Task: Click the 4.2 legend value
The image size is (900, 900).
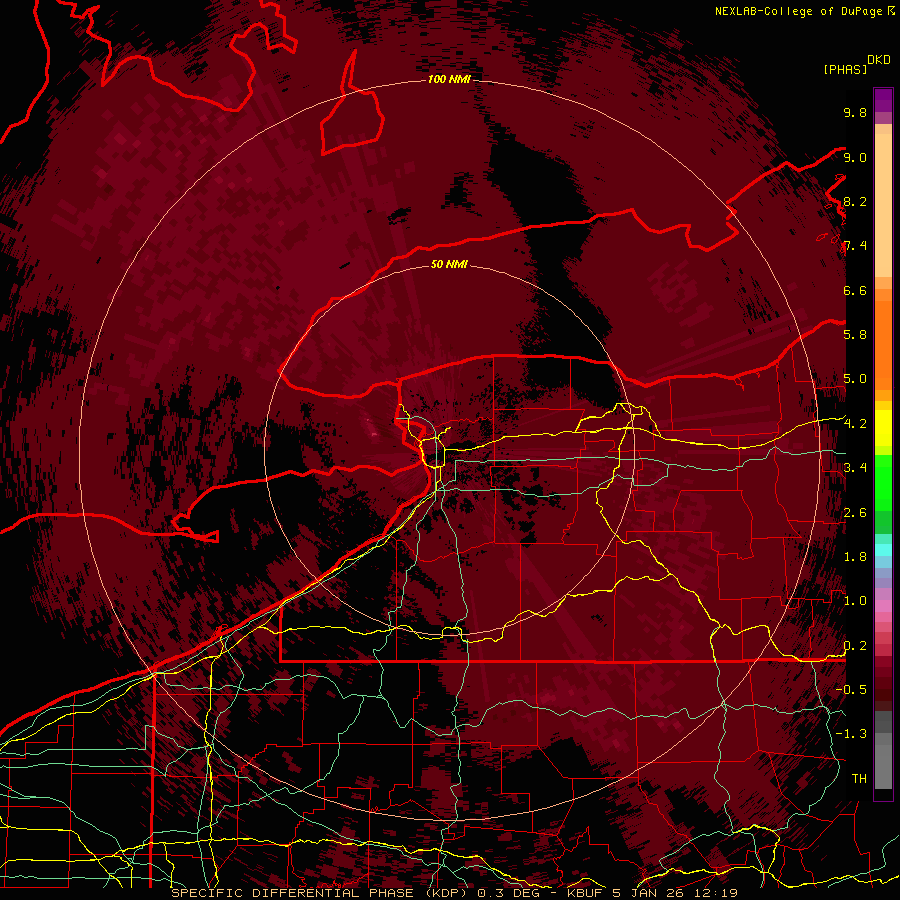Action: pos(855,424)
